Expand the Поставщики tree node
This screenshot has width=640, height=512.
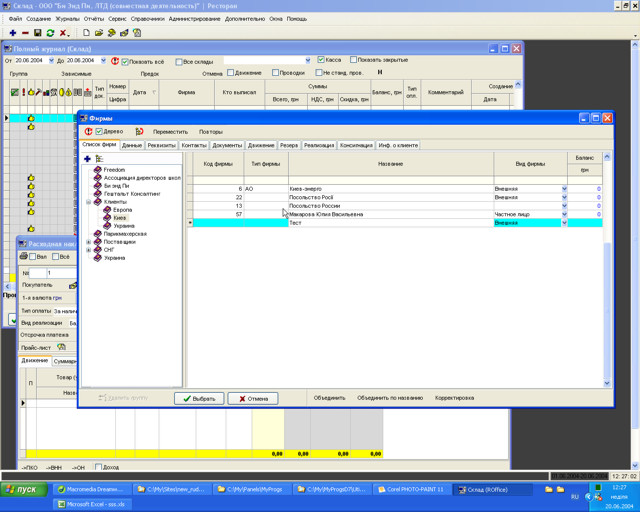tap(88, 242)
